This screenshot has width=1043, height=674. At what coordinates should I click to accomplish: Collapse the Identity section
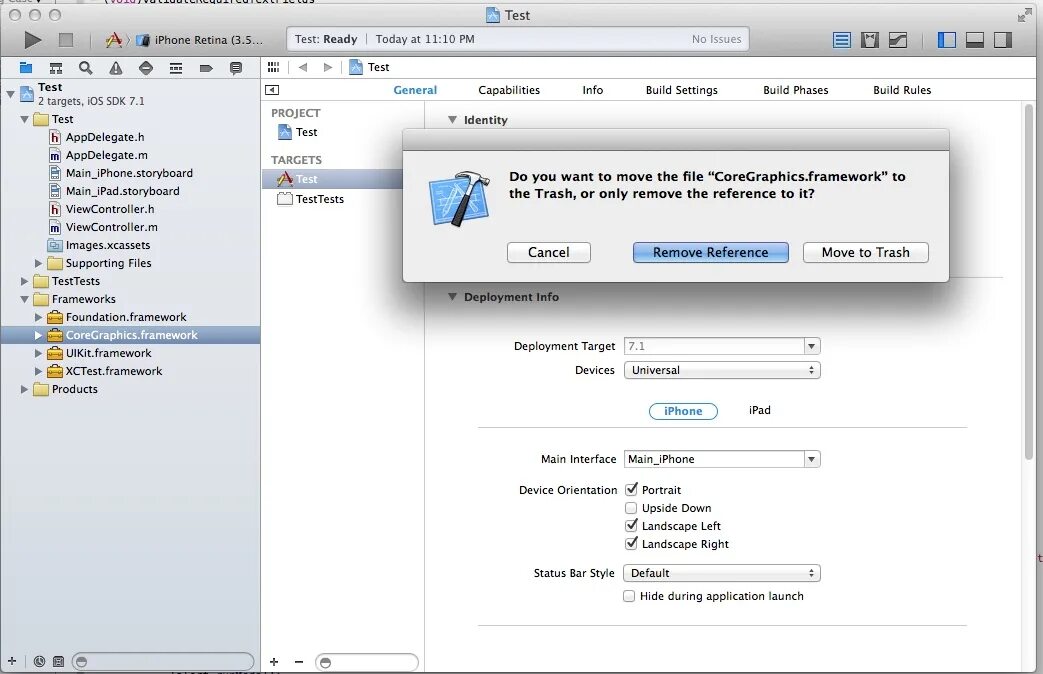tap(452, 120)
